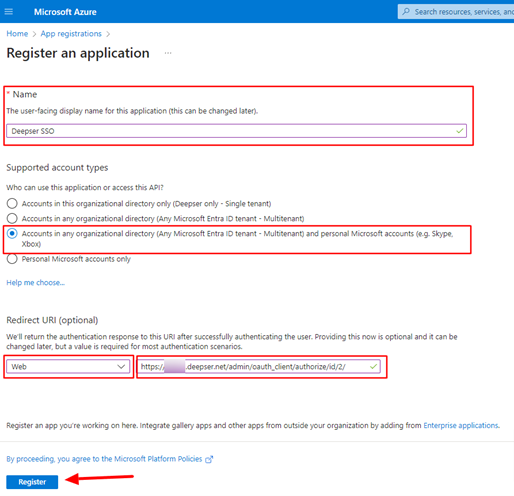This screenshot has height=496, width=514.
Task: Click the green checkmark in the Name field
Action: click(460, 131)
